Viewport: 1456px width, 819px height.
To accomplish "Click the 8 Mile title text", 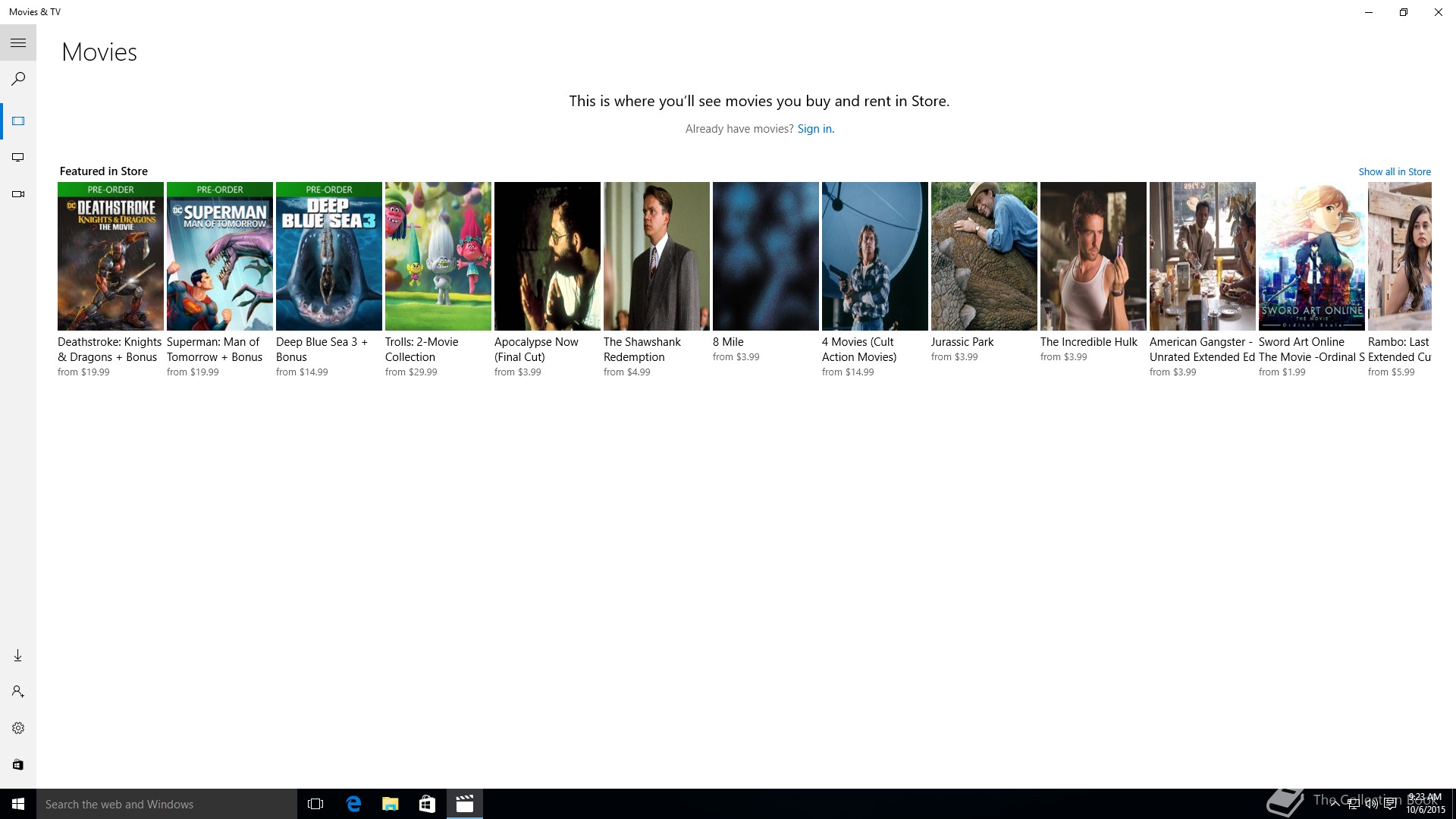I will pyautogui.click(x=728, y=342).
